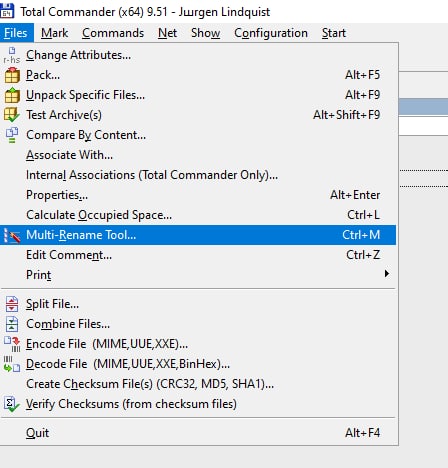
Task: Click the Multi-Rename Tool pencil icon
Action: tap(12, 235)
